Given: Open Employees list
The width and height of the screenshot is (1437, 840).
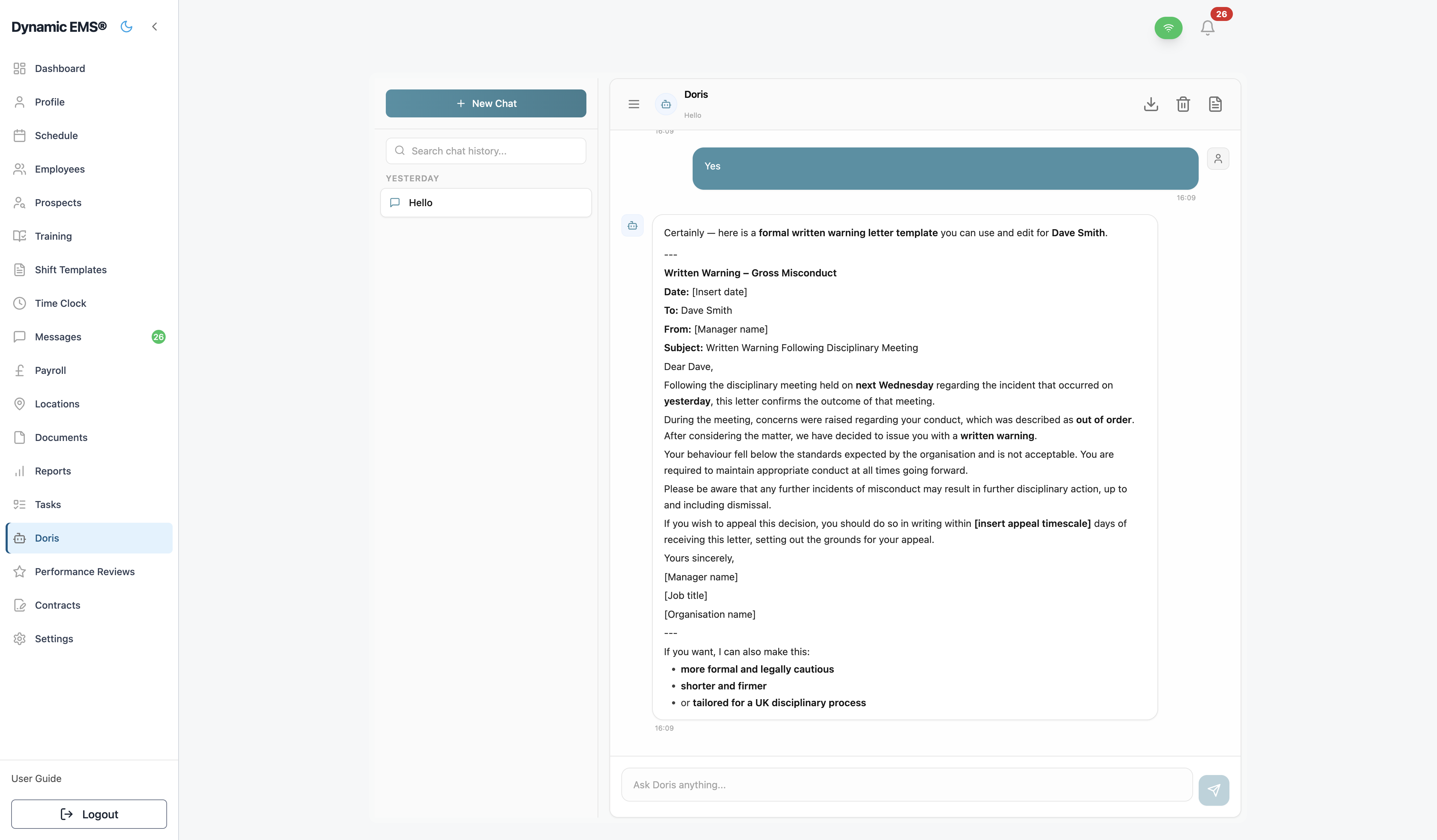Looking at the screenshot, I should click(89, 169).
